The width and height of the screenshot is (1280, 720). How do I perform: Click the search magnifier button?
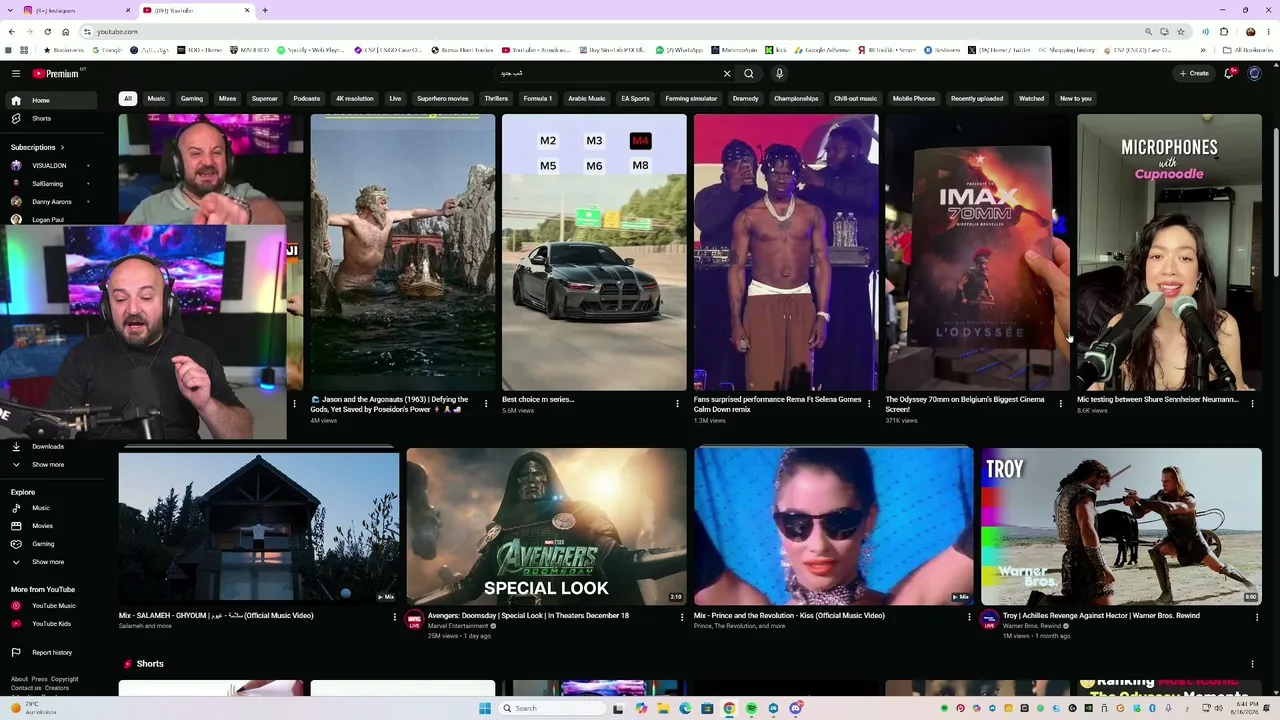(748, 73)
